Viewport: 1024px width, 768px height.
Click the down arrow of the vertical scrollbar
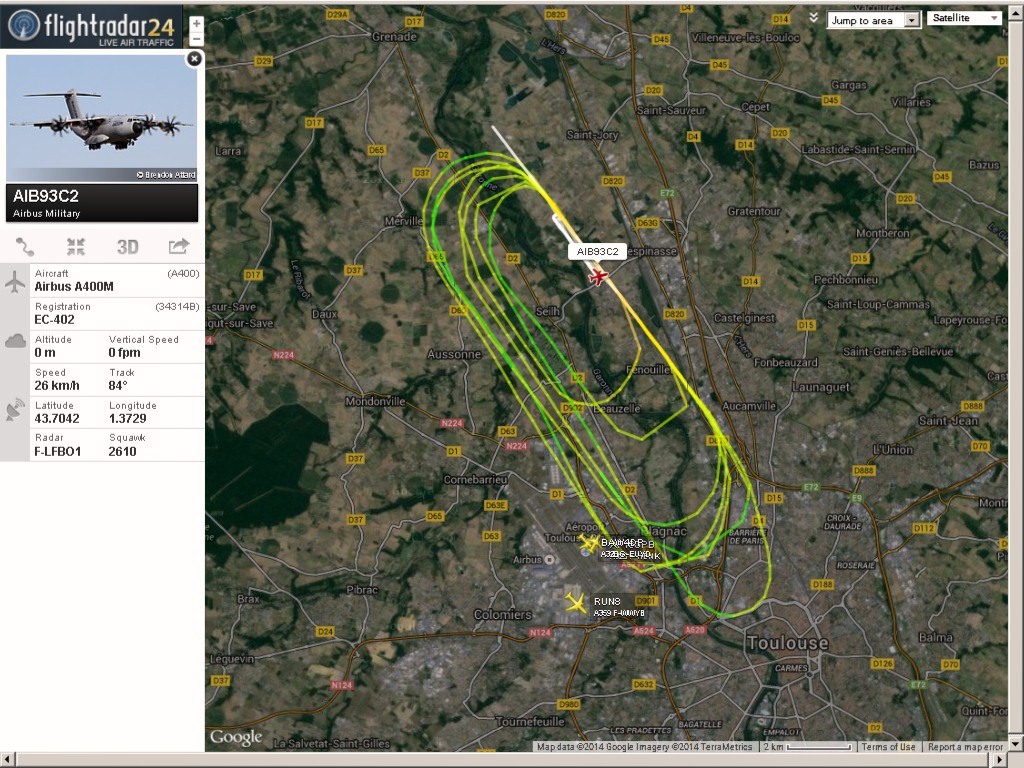[x=1016, y=744]
